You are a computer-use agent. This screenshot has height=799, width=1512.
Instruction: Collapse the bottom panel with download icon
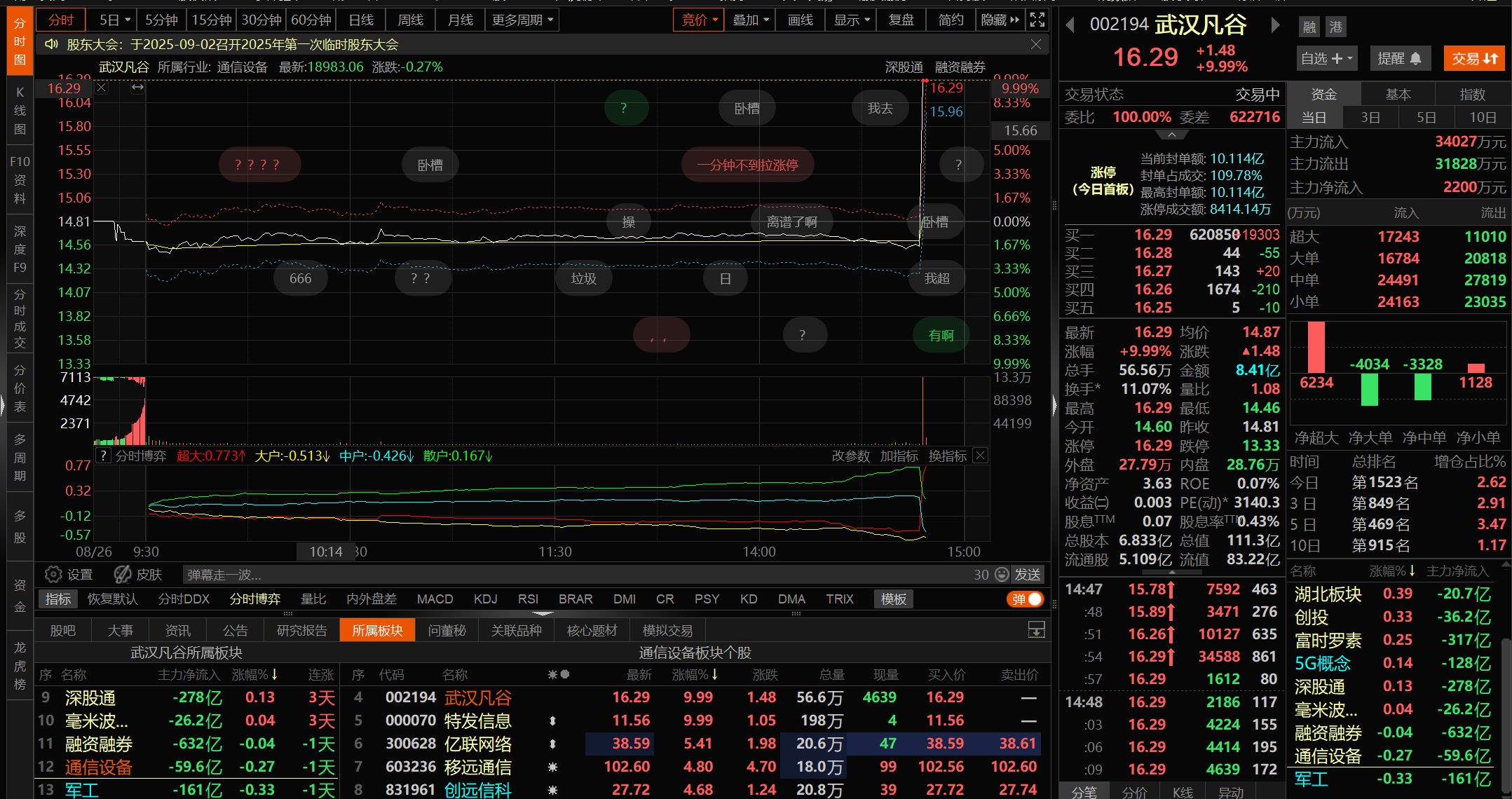pos(1036,629)
